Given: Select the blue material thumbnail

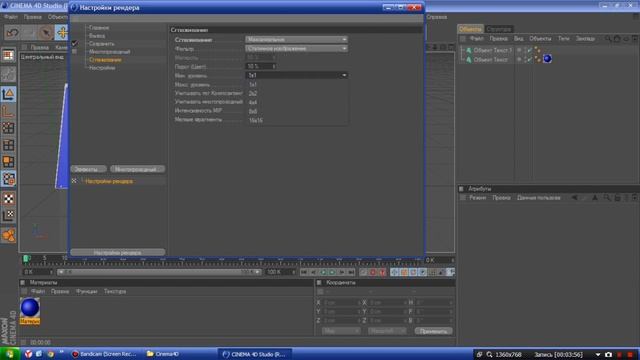Looking at the screenshot, I should [x=30, y=308].
